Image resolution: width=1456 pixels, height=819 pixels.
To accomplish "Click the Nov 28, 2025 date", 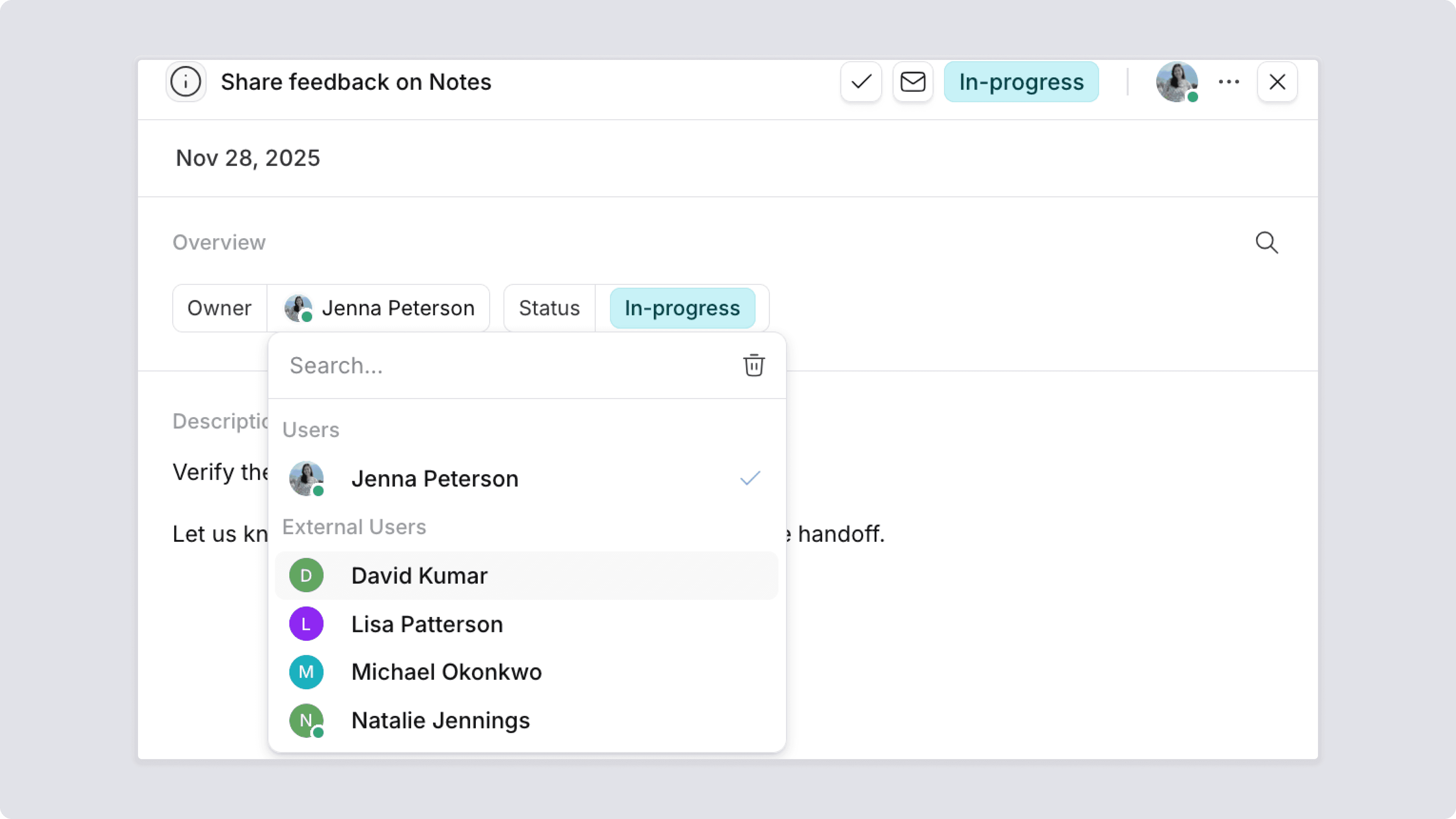I will coord(248,158).
